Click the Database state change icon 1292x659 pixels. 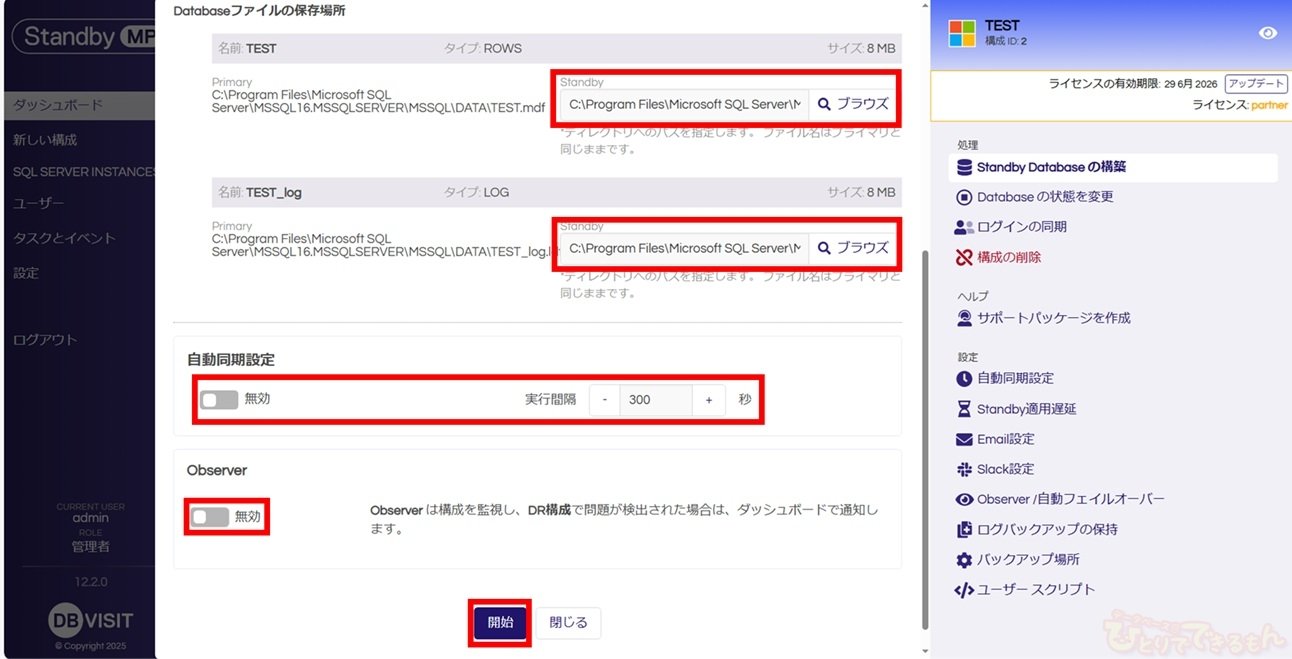click(964, 197)
